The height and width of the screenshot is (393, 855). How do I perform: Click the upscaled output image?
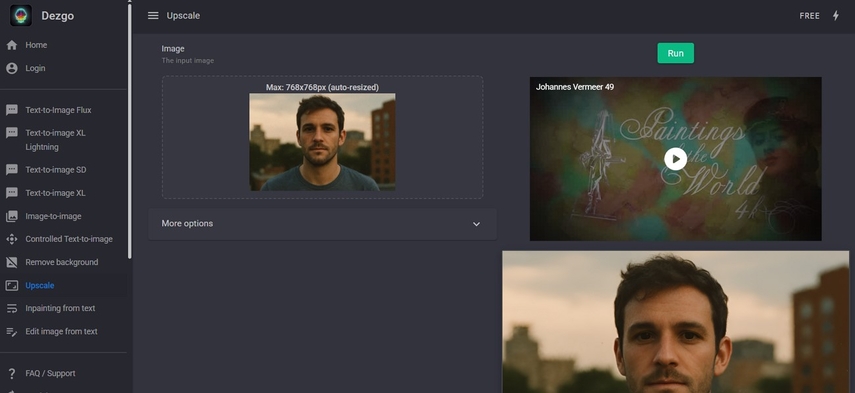click(676, 322)
